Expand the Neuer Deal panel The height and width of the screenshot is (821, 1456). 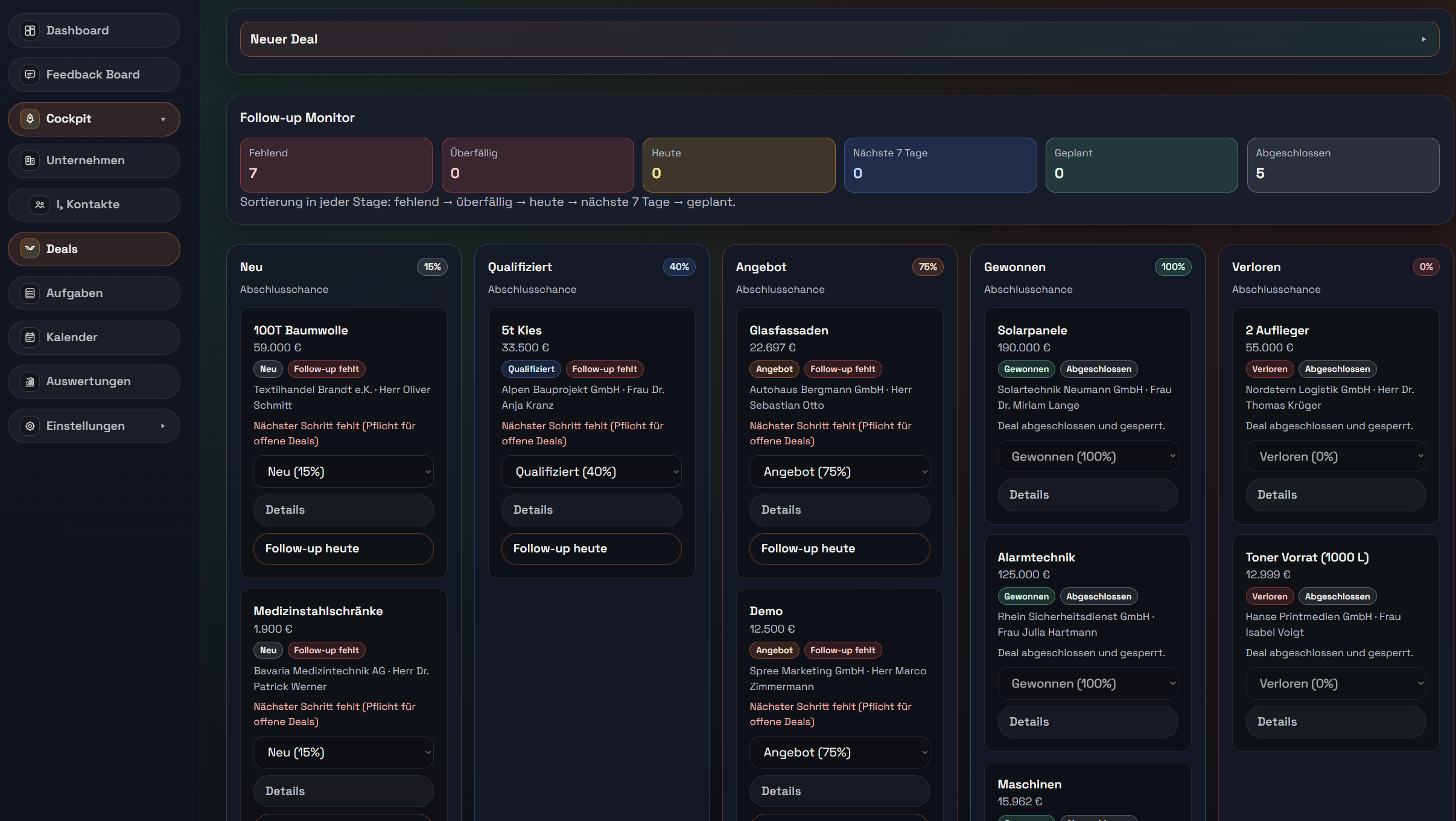coord(839,39)
